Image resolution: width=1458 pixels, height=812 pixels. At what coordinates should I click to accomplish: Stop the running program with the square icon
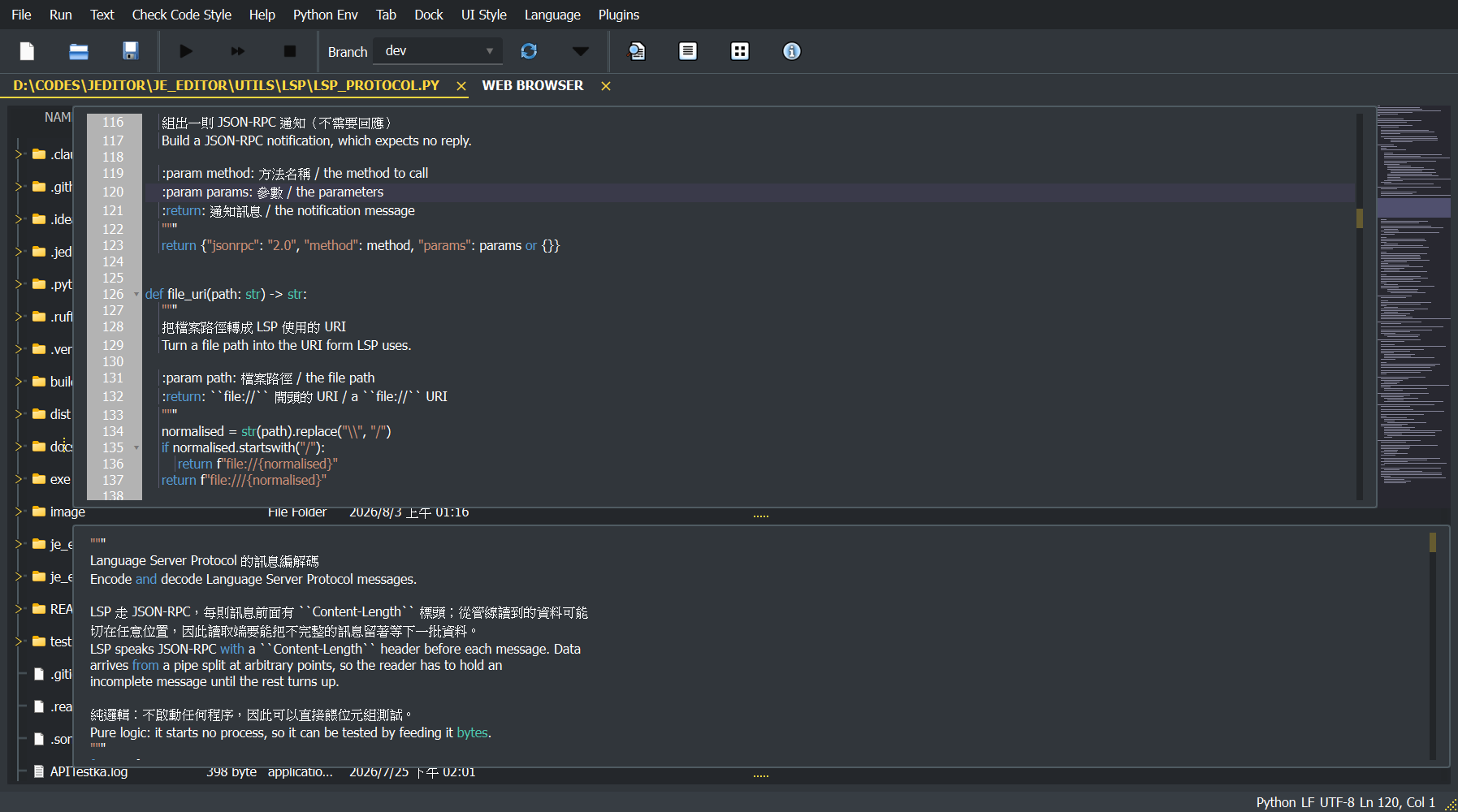coord(290,51)
